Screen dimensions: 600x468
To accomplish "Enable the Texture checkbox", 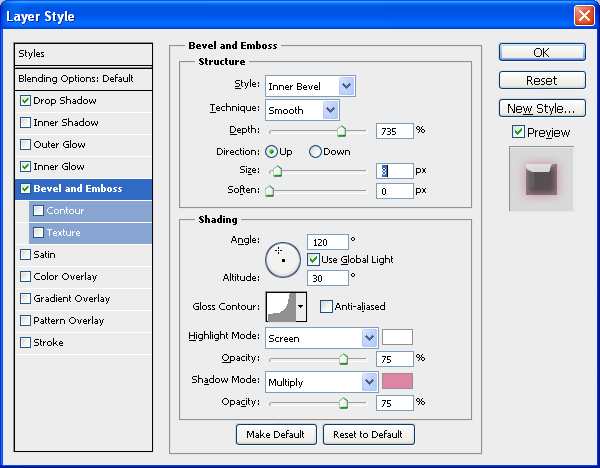I will click(38, 233).
